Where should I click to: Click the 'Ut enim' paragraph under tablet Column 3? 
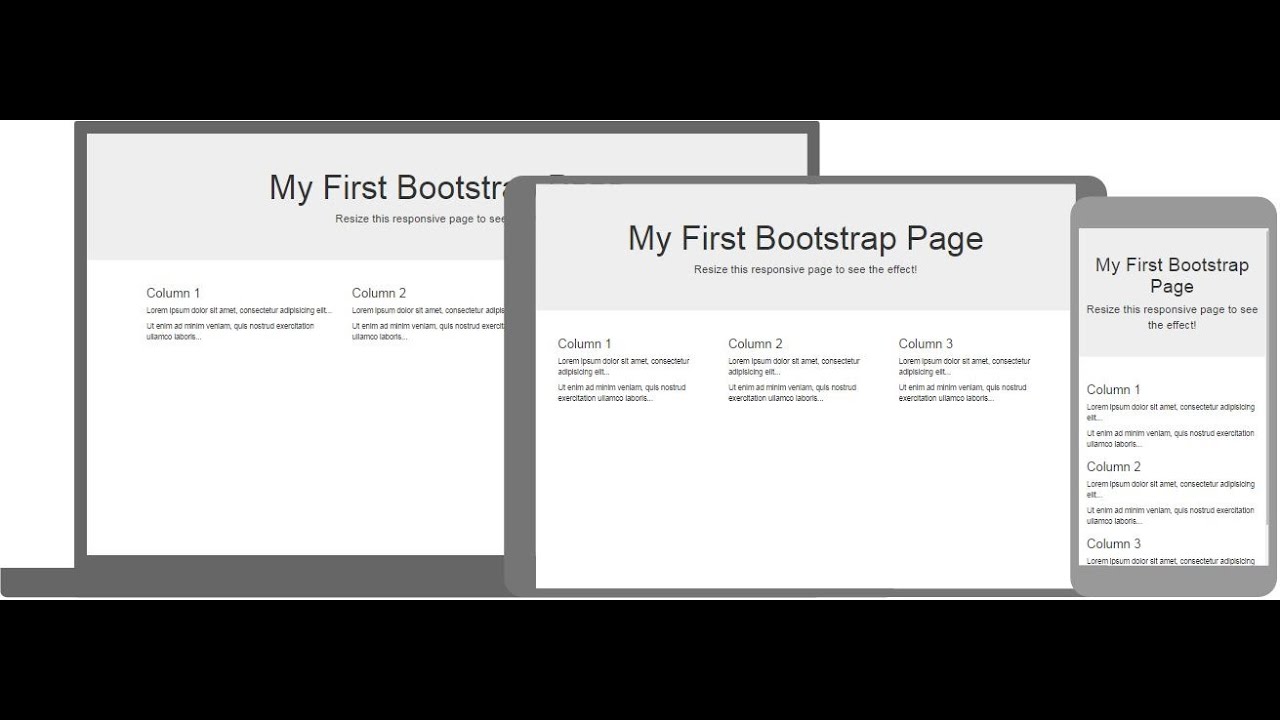coord(963,393)
